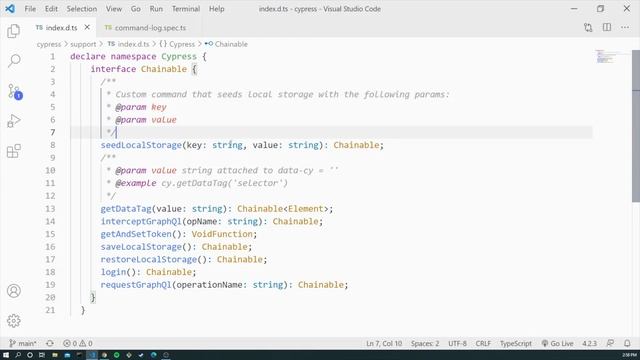Click the Synchronize Changes icon in status bar
Image resolution: width=640 pixels, height=360 pixels.
pyautogui.click(x=50, y=343)
